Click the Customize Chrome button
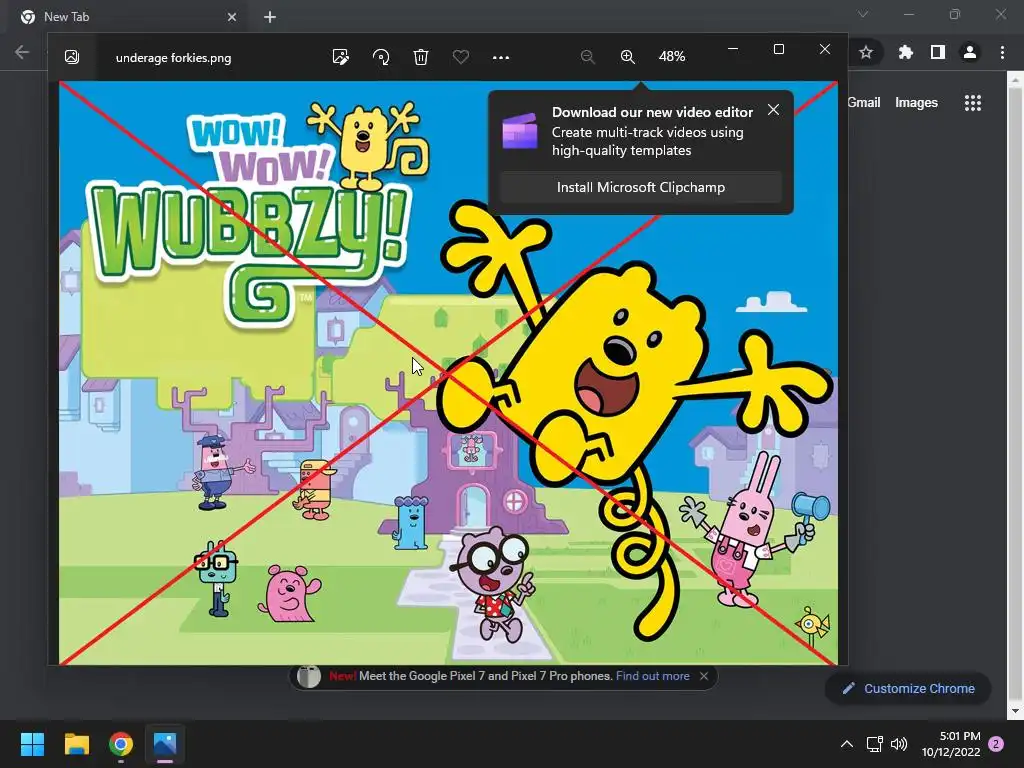The width and height of the screenshot is (1024, 768). click(908, 688)
